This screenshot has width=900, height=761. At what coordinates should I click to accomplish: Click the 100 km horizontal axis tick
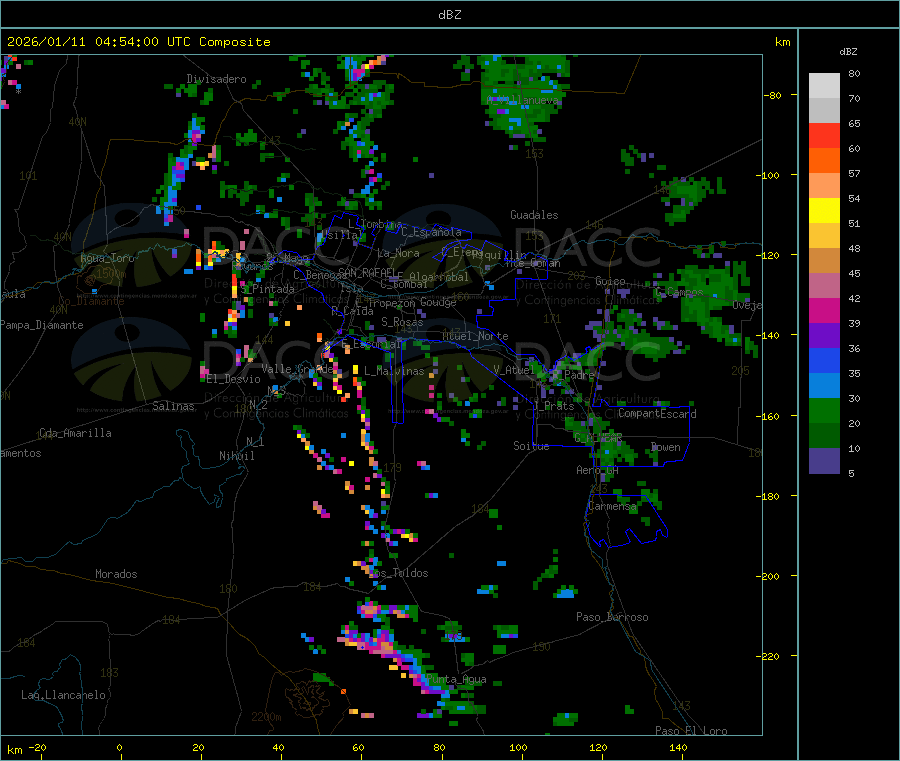click(518, 747)
